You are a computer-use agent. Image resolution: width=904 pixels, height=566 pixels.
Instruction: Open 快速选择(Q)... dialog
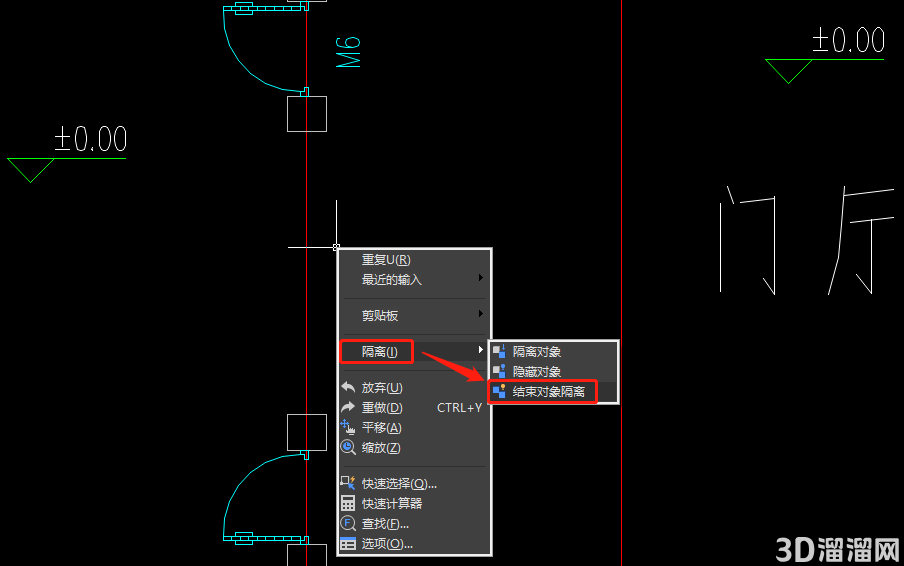414,484
